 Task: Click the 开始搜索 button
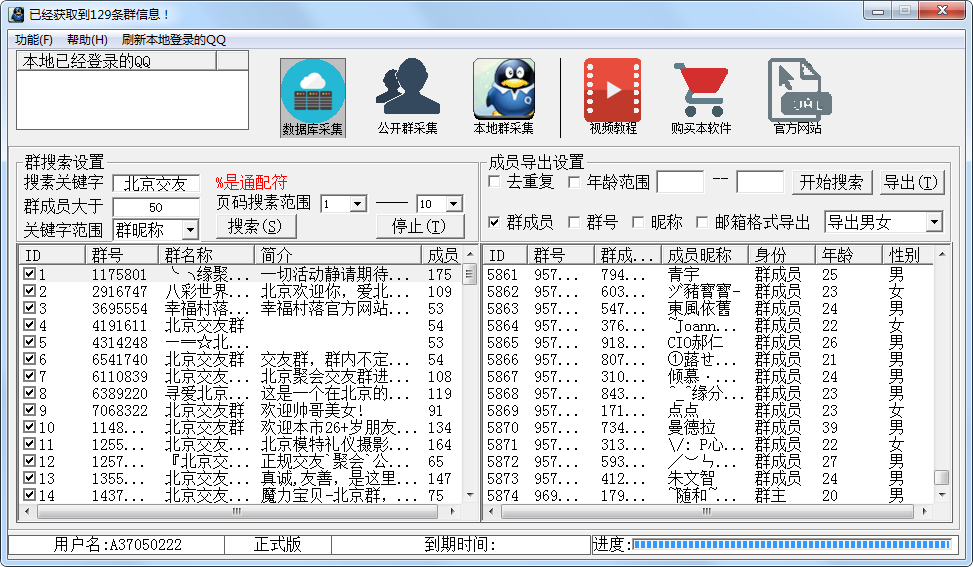coord(832,182)
